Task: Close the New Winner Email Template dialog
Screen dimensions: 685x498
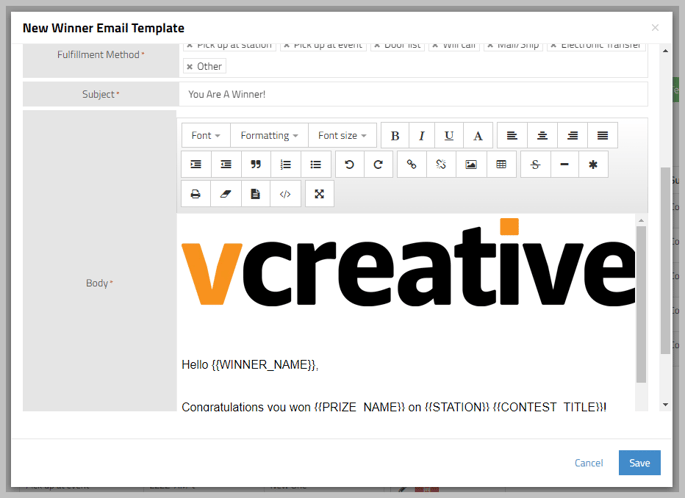Action: (x=655, y=28)
